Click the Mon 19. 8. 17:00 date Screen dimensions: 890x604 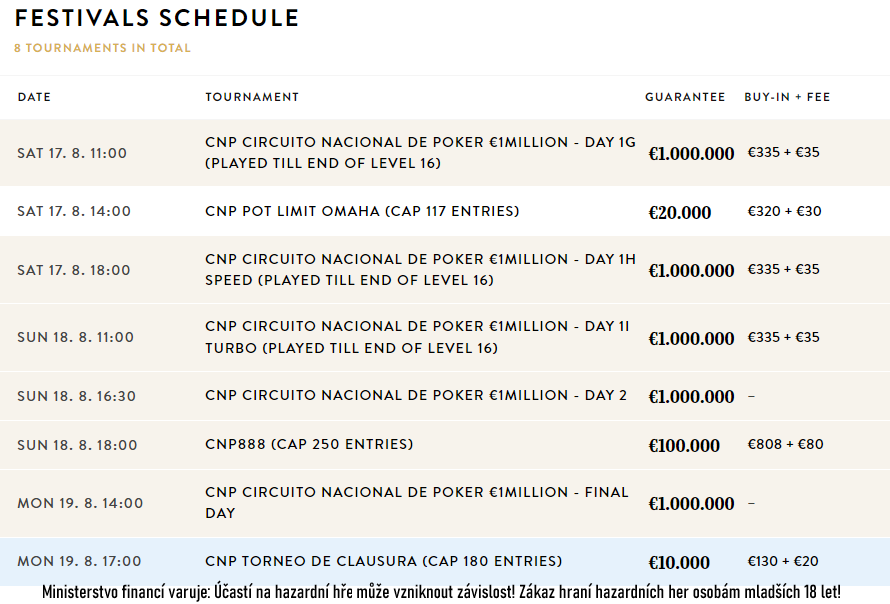click(79, 561)
